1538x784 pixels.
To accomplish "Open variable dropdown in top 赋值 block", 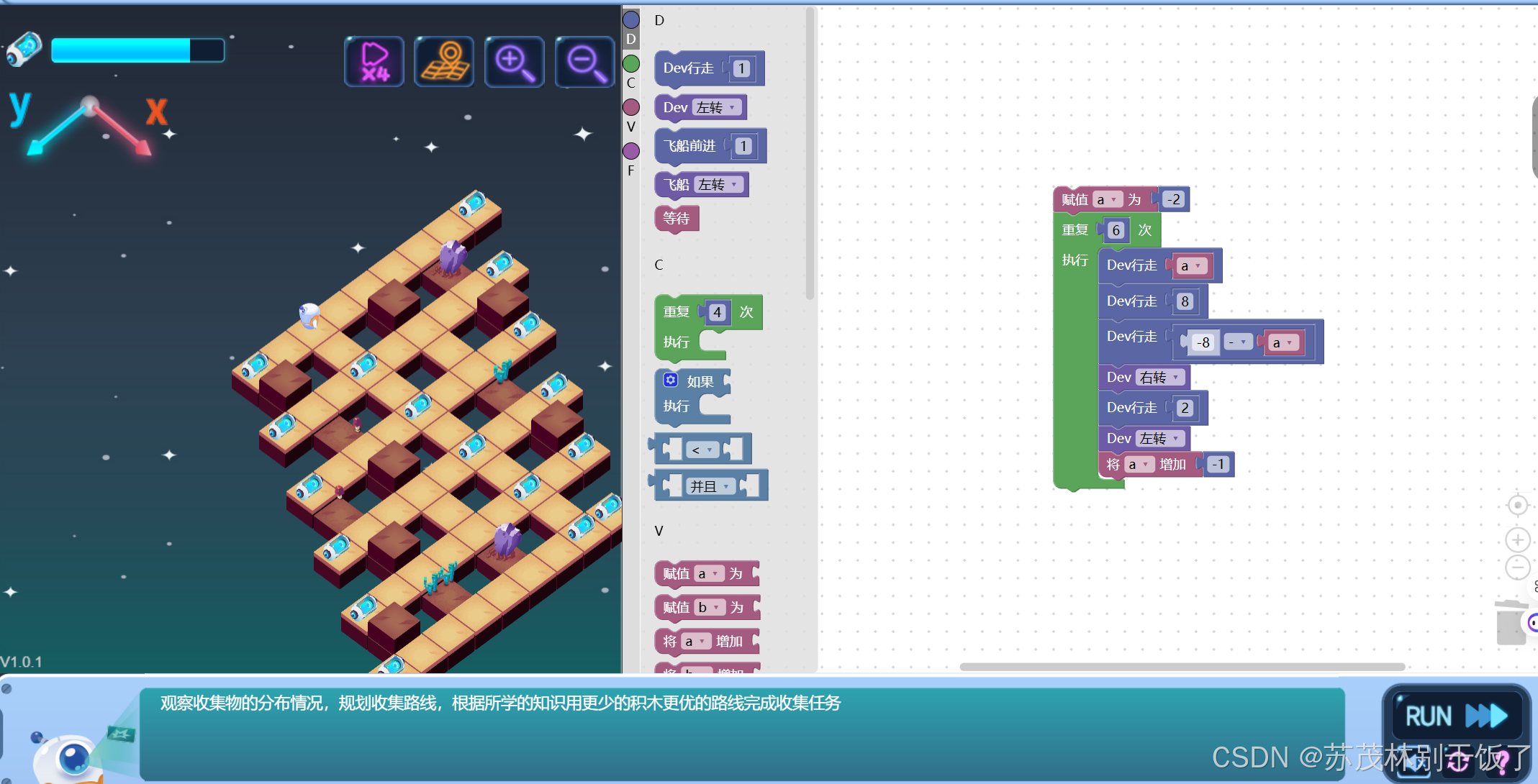I will click(x=1108, y=200).
